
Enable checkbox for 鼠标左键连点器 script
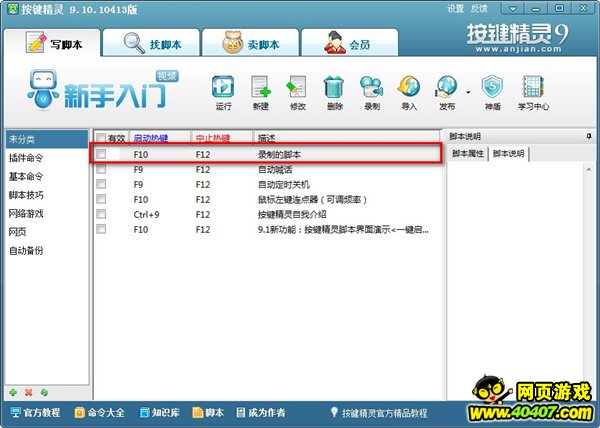tap(101, 199)
